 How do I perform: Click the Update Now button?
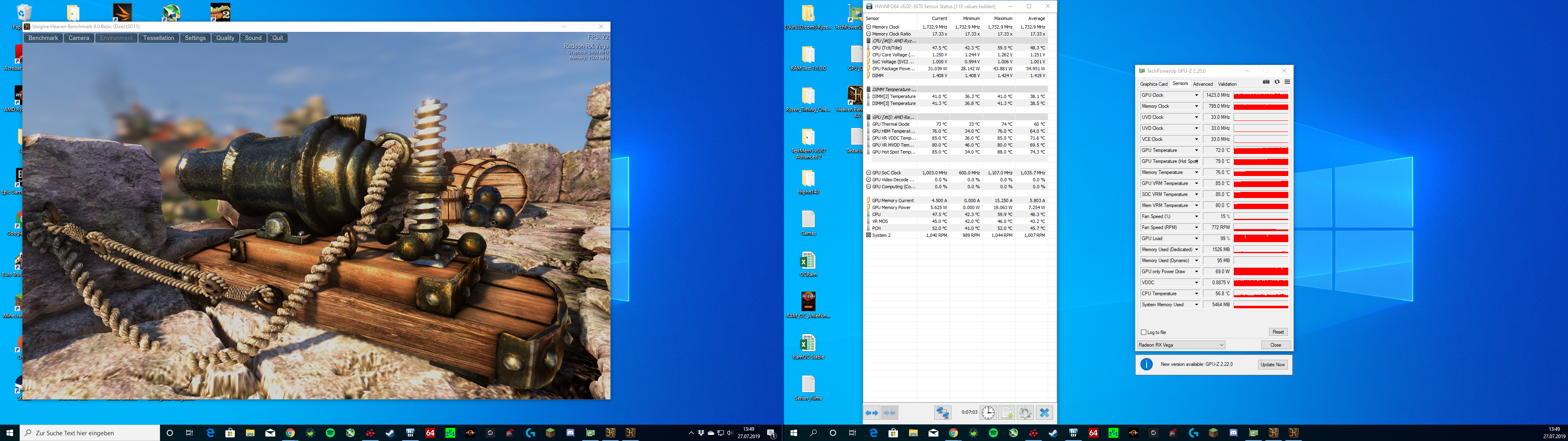point(1272,364)
